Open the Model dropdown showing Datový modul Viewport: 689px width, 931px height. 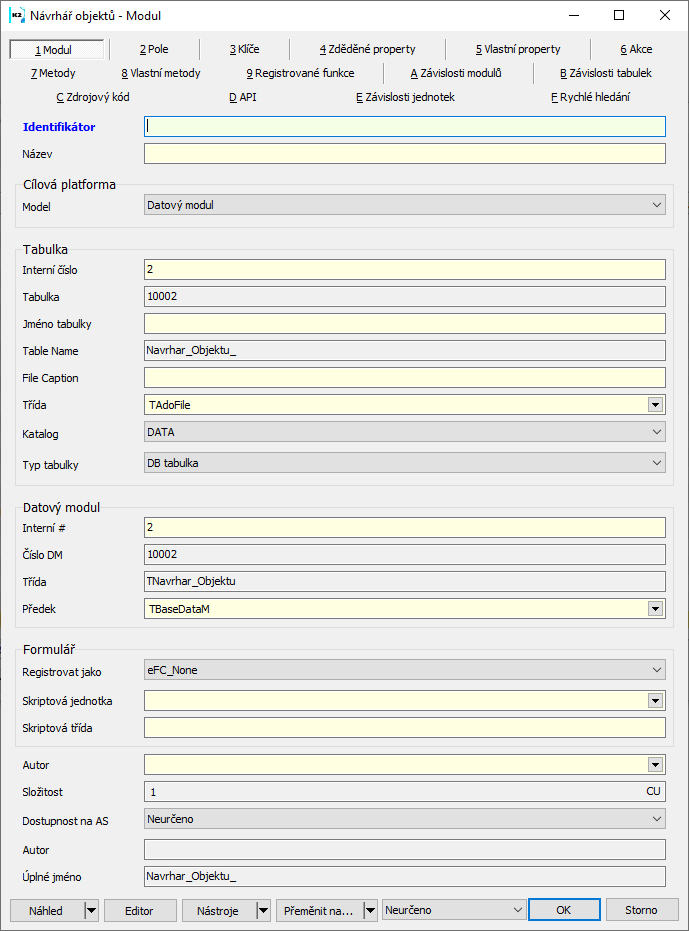405,205
